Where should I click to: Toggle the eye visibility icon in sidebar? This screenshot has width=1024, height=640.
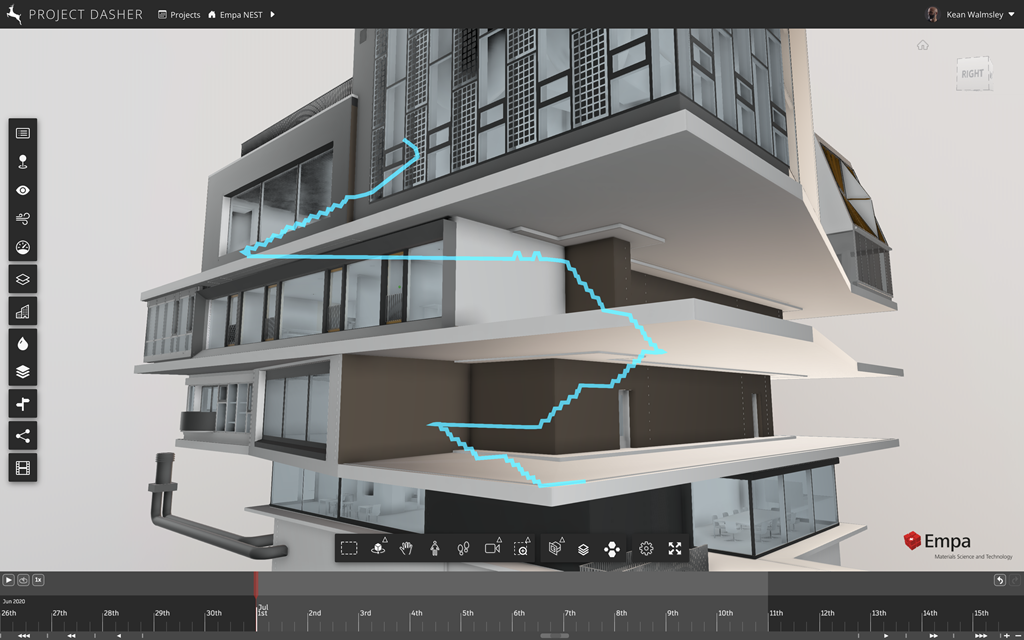click(23, 190)
